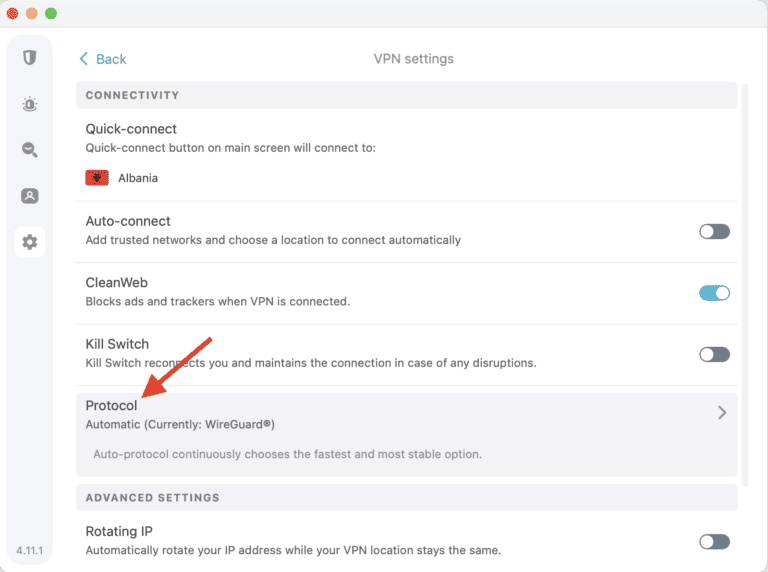
Task: Select the Auto-connect setting title
Action: coord(128,221)
